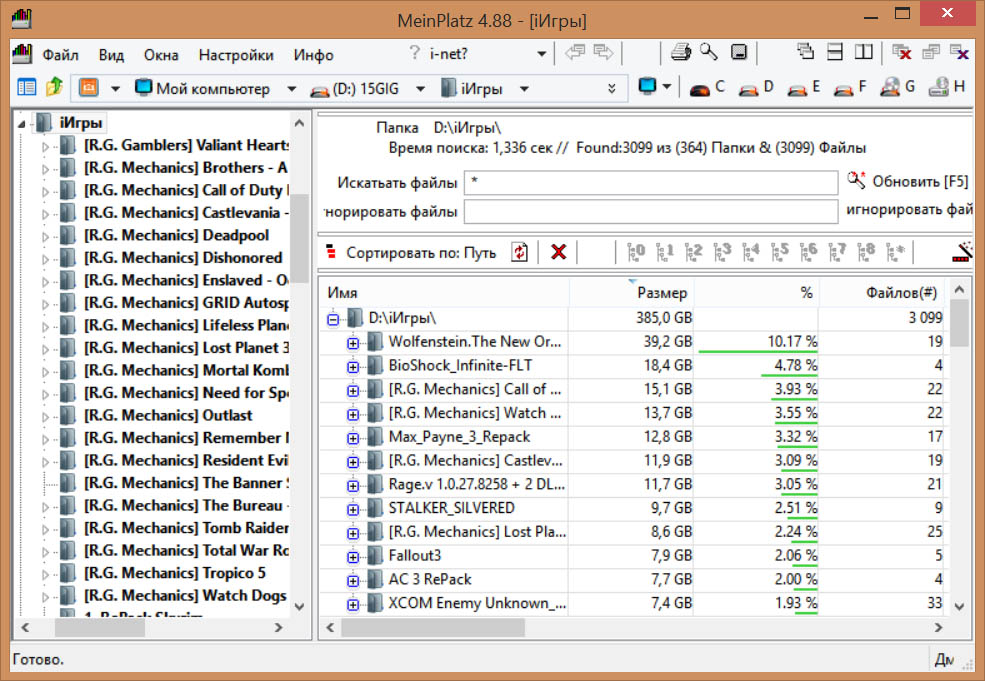Open the monitor icon dropdown arrow
The width and height of the screenshot is (985, 681).
pos(667,87)
